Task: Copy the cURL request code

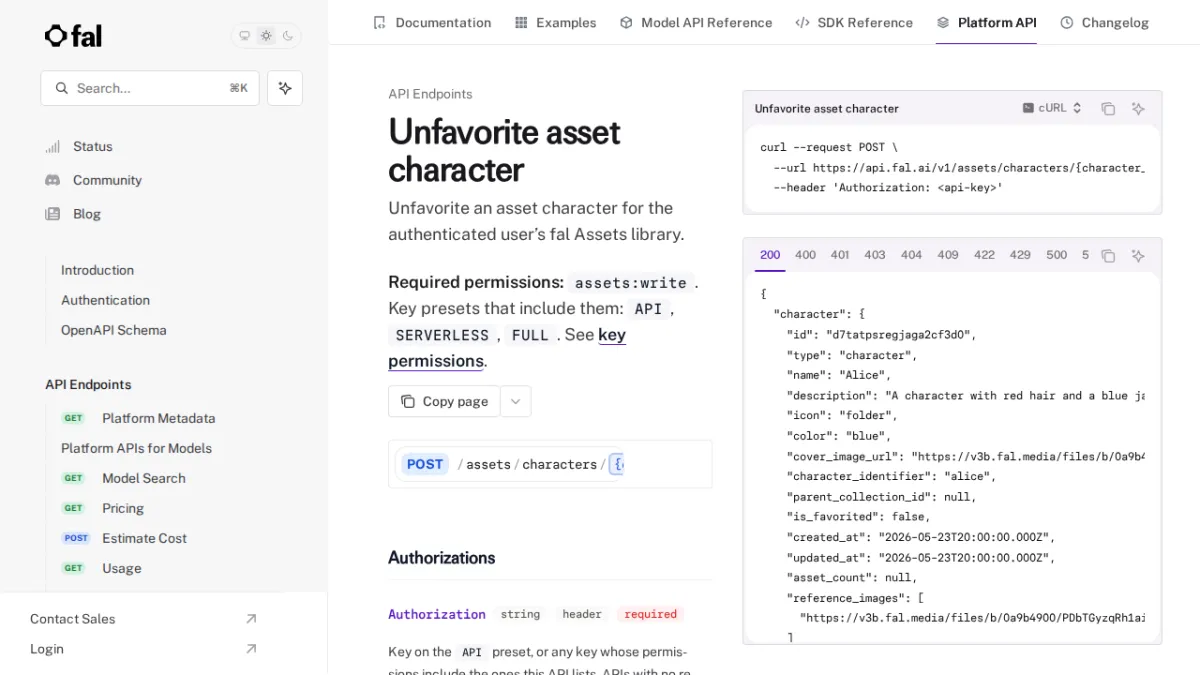Action: [x=1108, y=109]
